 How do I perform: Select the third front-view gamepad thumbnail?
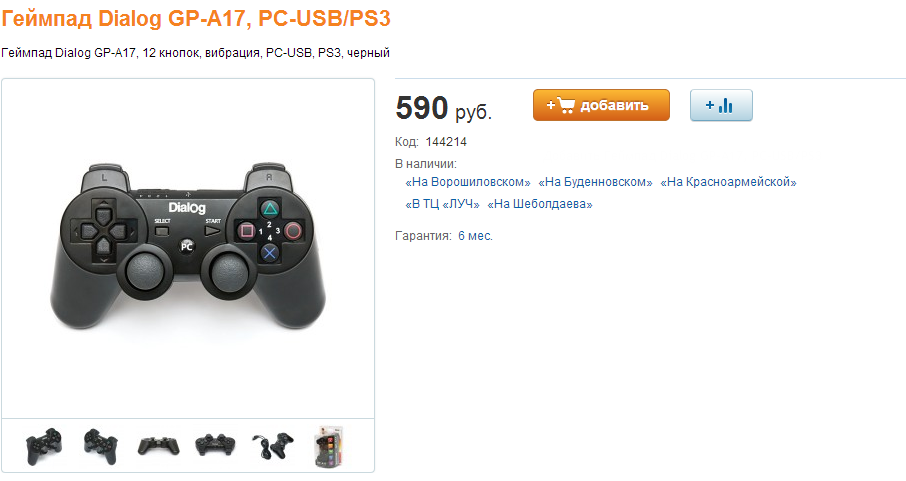pos(158,446)
